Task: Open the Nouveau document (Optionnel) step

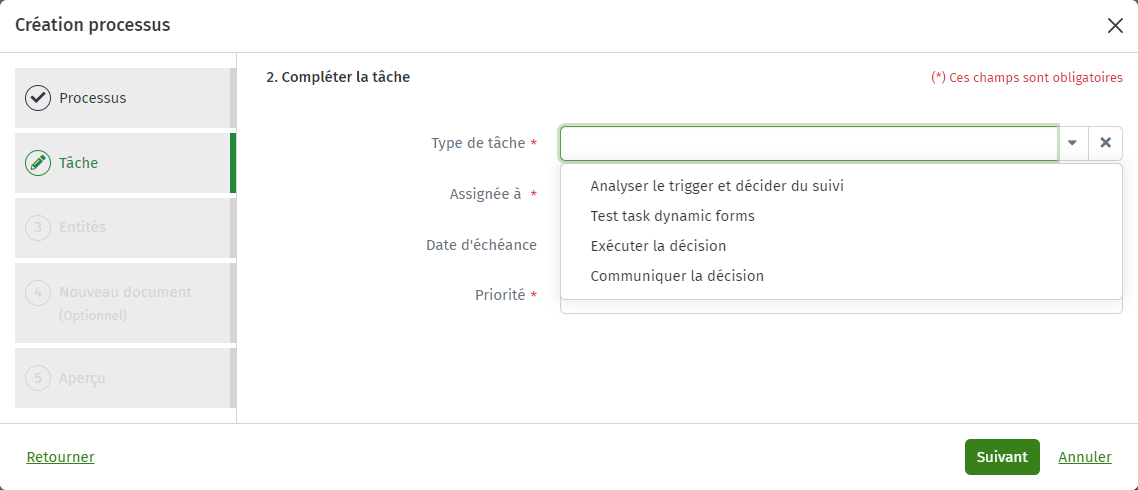Action: 124,303
